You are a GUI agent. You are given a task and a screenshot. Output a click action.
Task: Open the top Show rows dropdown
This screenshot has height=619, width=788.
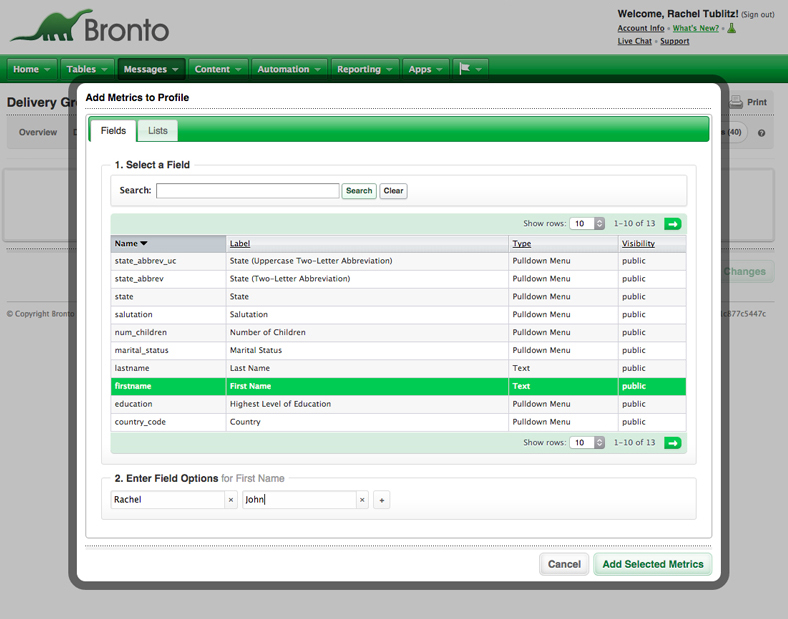coord(586,224)
